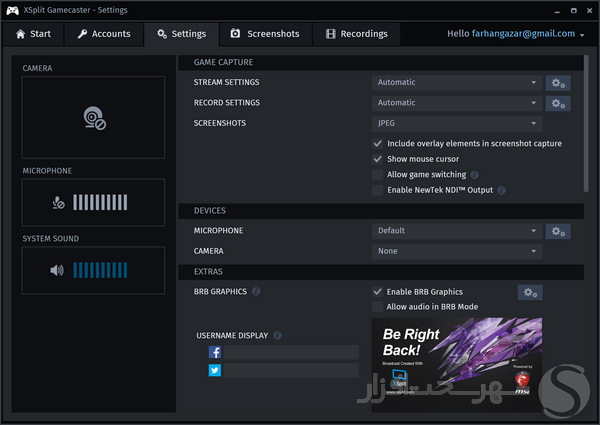Viewport: 600px width, 425px height.
Task: Open the Screenshots format JPEG dropdown
Action: tap(456, 124)
